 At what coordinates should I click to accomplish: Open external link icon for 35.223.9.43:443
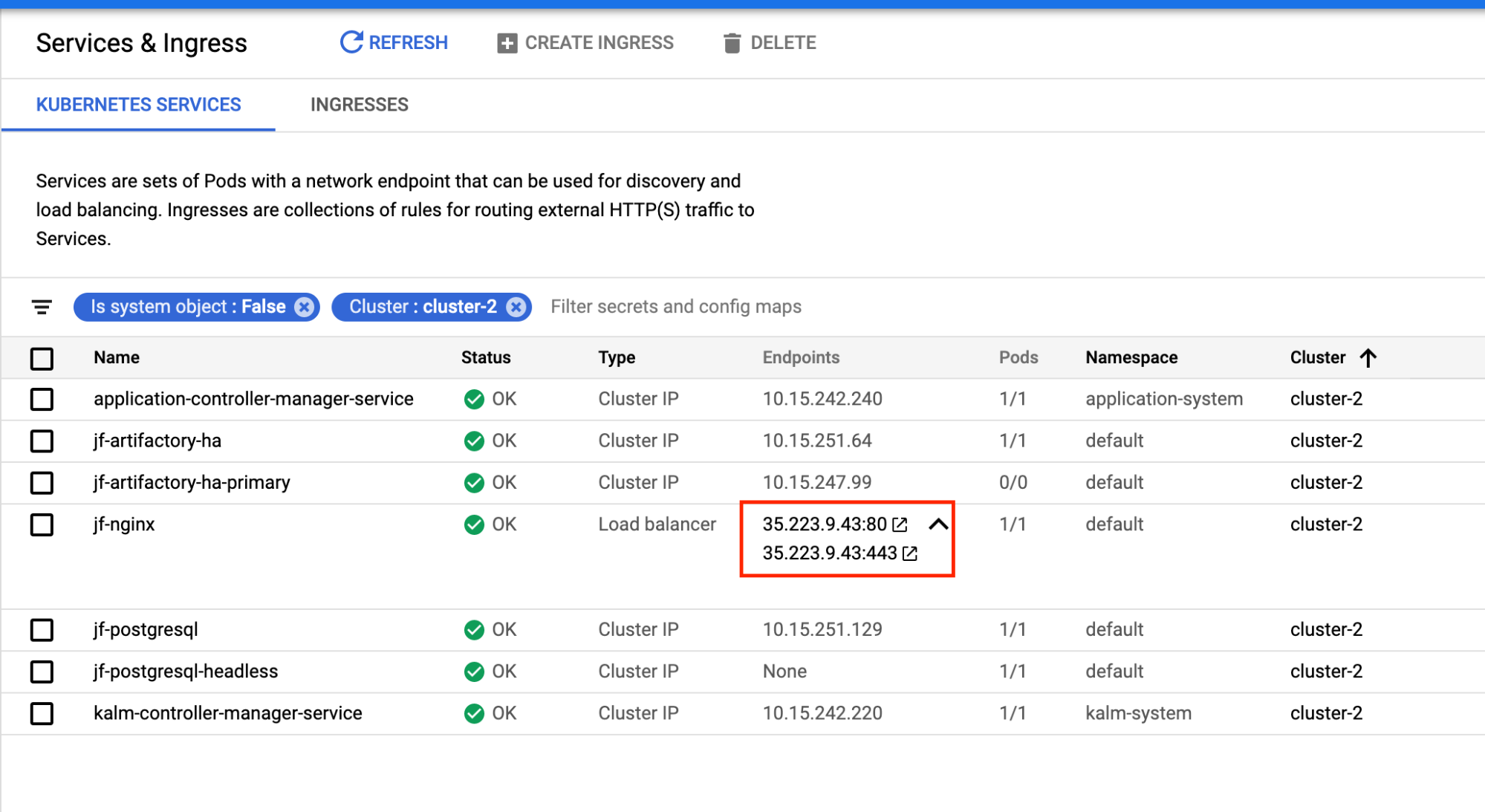pos(910,553)
